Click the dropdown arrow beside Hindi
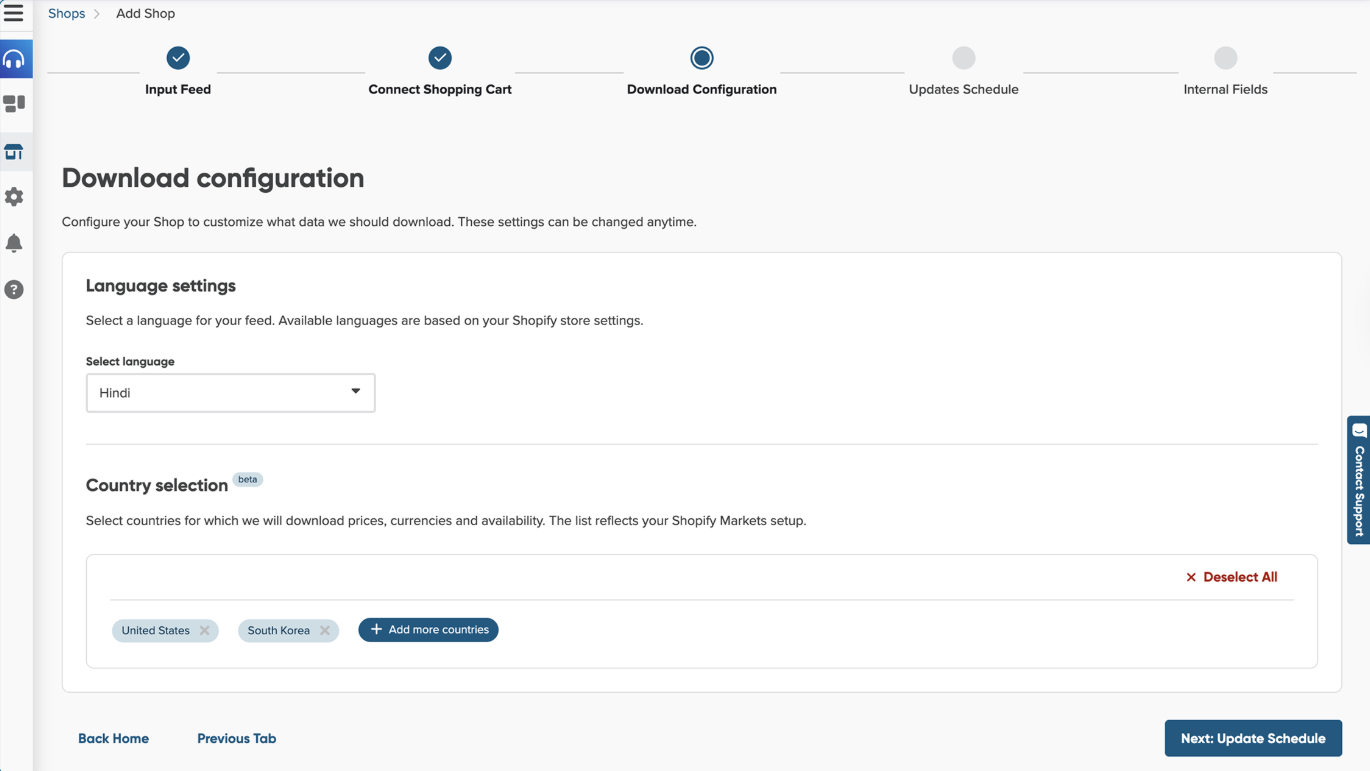1370x771 pixels. pos(355,392)
